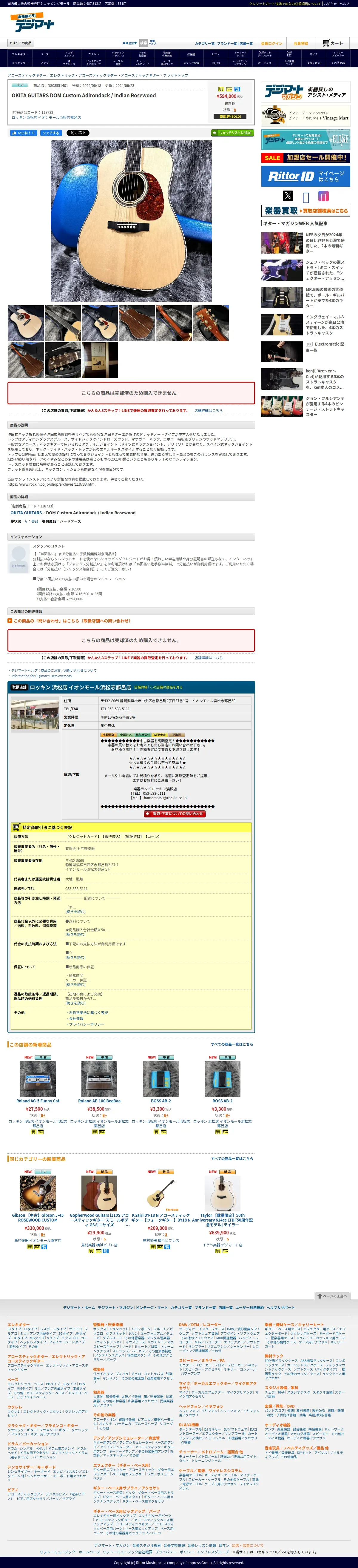
Task: Open the ELISE download sidebar banner
Action: [306, 139]
